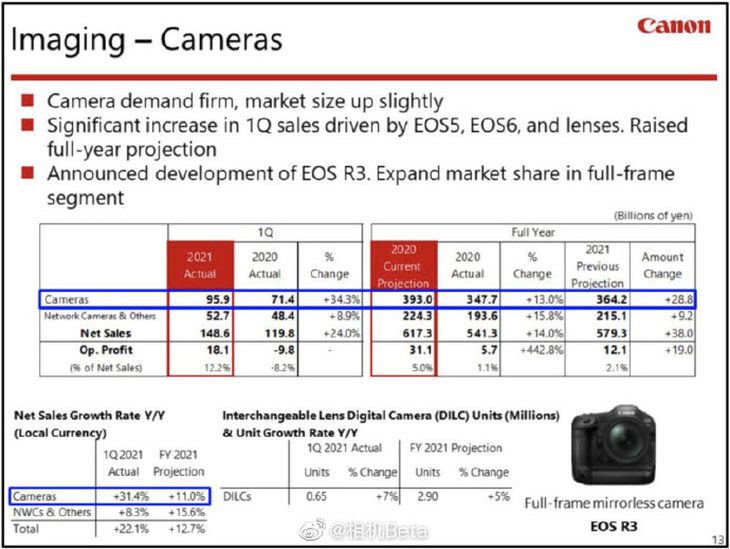The height and width of the screenshot is (549, 730).
Task: Click the DILC units value 2.90
Action: tap(429, 496)
